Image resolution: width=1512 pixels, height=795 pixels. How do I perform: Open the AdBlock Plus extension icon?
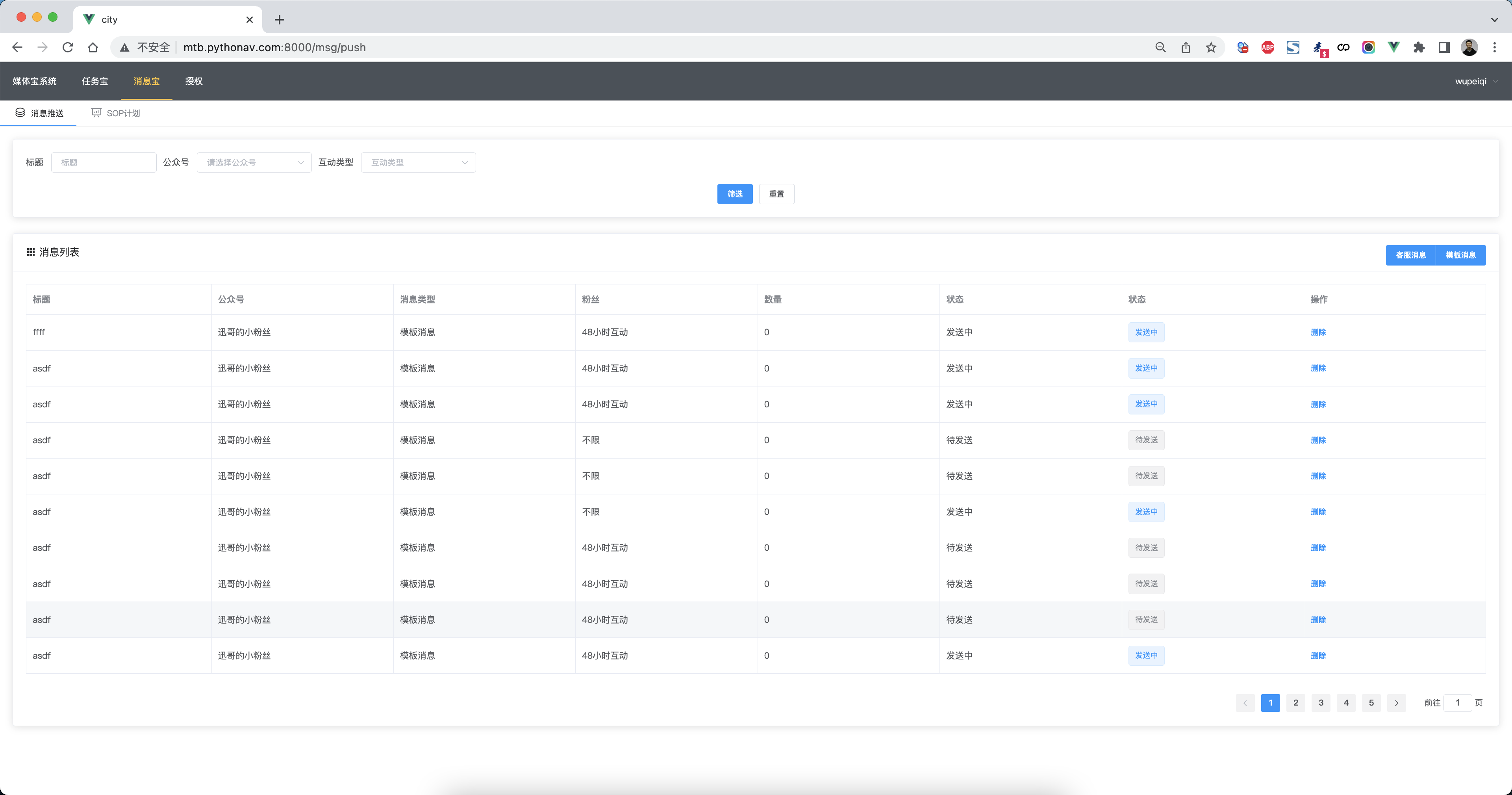coord(1267,48)
